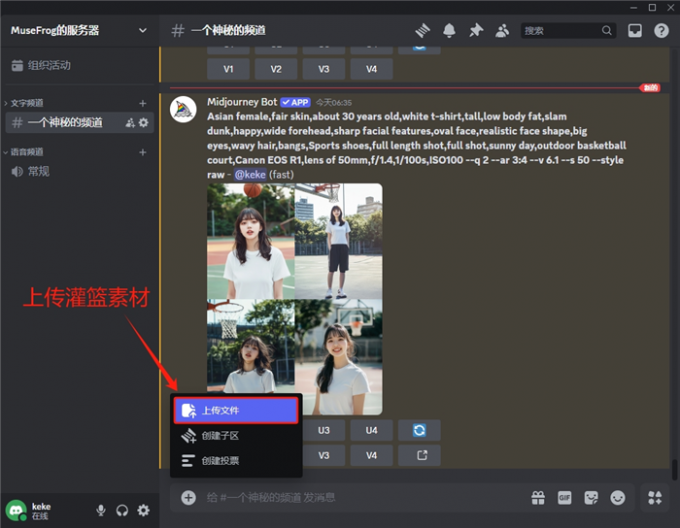
Task: Open generated image grid thumbnail
Action: [294, 299]
